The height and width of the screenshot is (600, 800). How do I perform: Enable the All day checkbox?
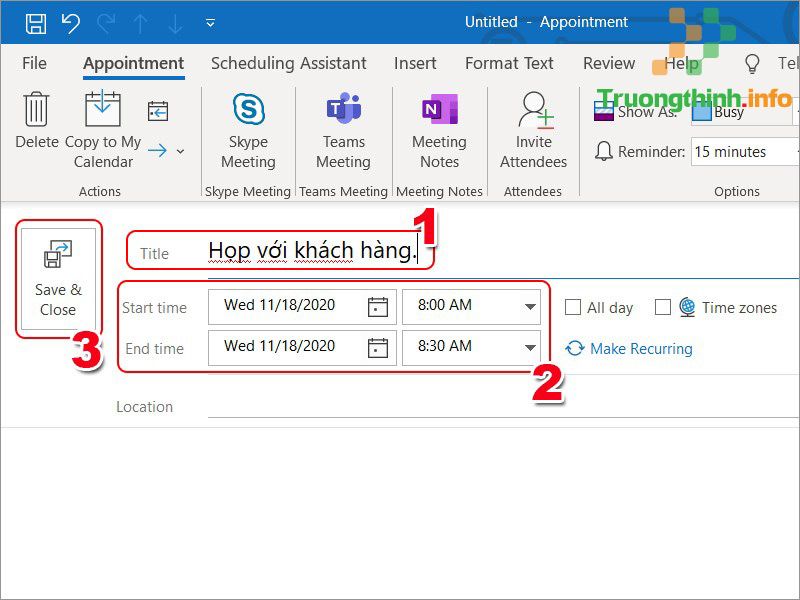(x=572, y=307)
